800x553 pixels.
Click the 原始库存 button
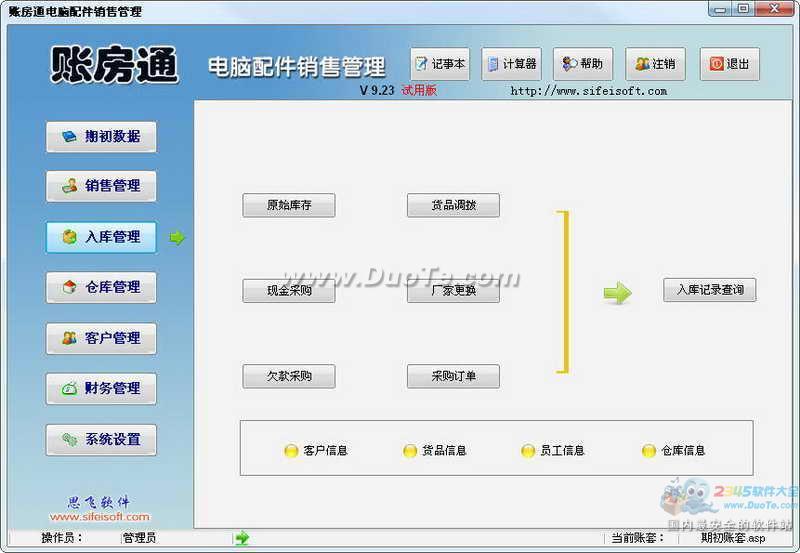coord(289,205)
